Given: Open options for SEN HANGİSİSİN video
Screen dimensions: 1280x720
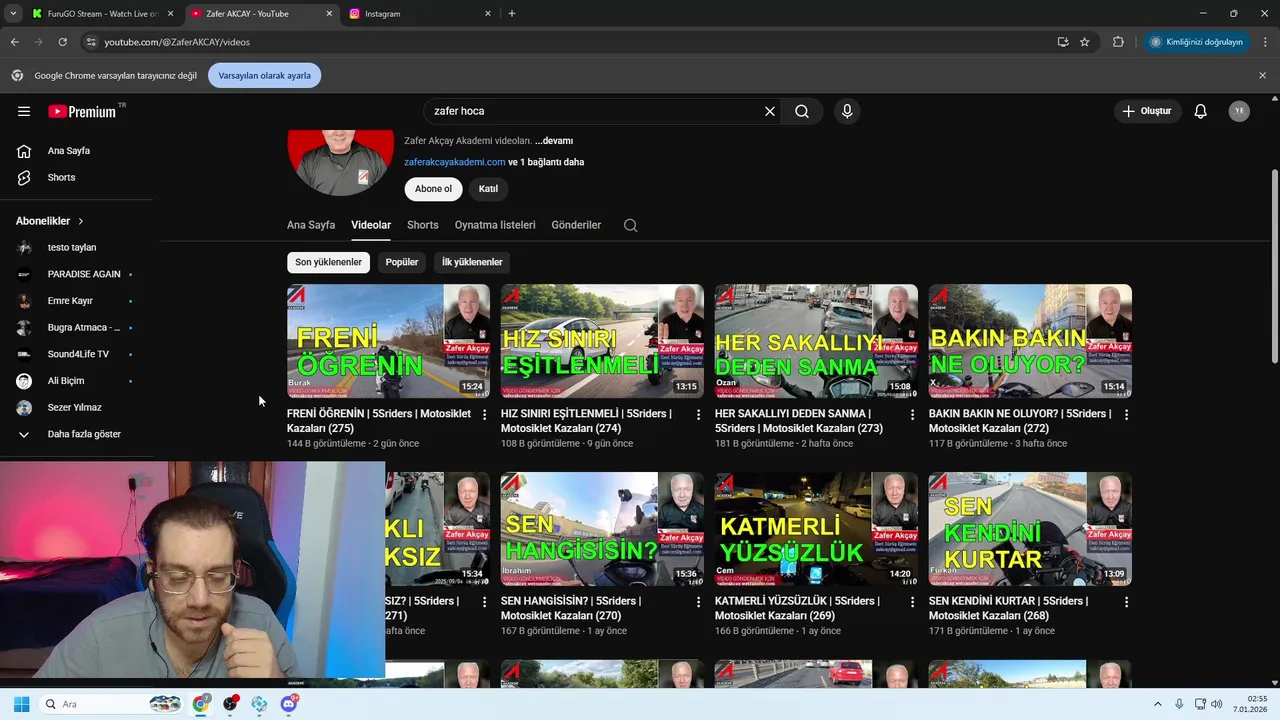Looking at the screenshot, I should click(x=699, y=602).
